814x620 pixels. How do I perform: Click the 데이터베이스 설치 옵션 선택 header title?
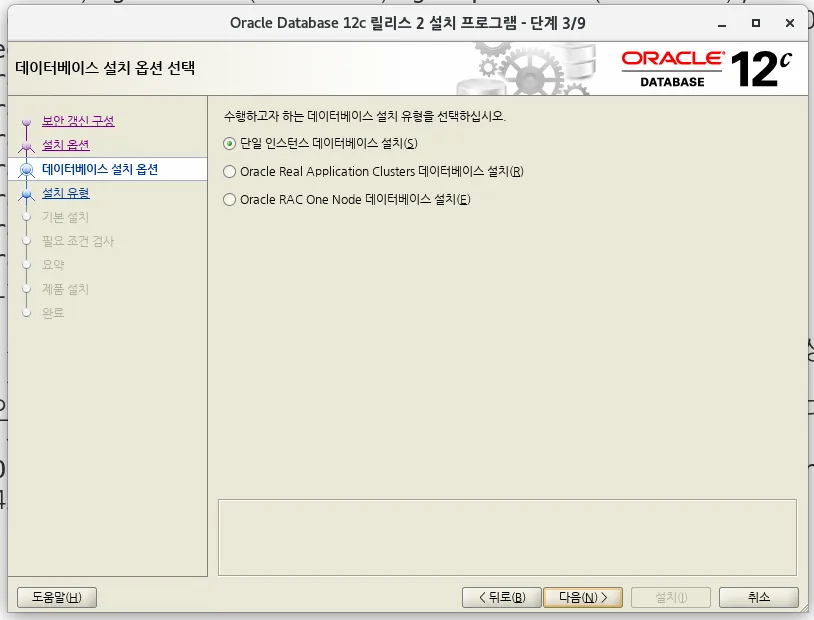105,68
